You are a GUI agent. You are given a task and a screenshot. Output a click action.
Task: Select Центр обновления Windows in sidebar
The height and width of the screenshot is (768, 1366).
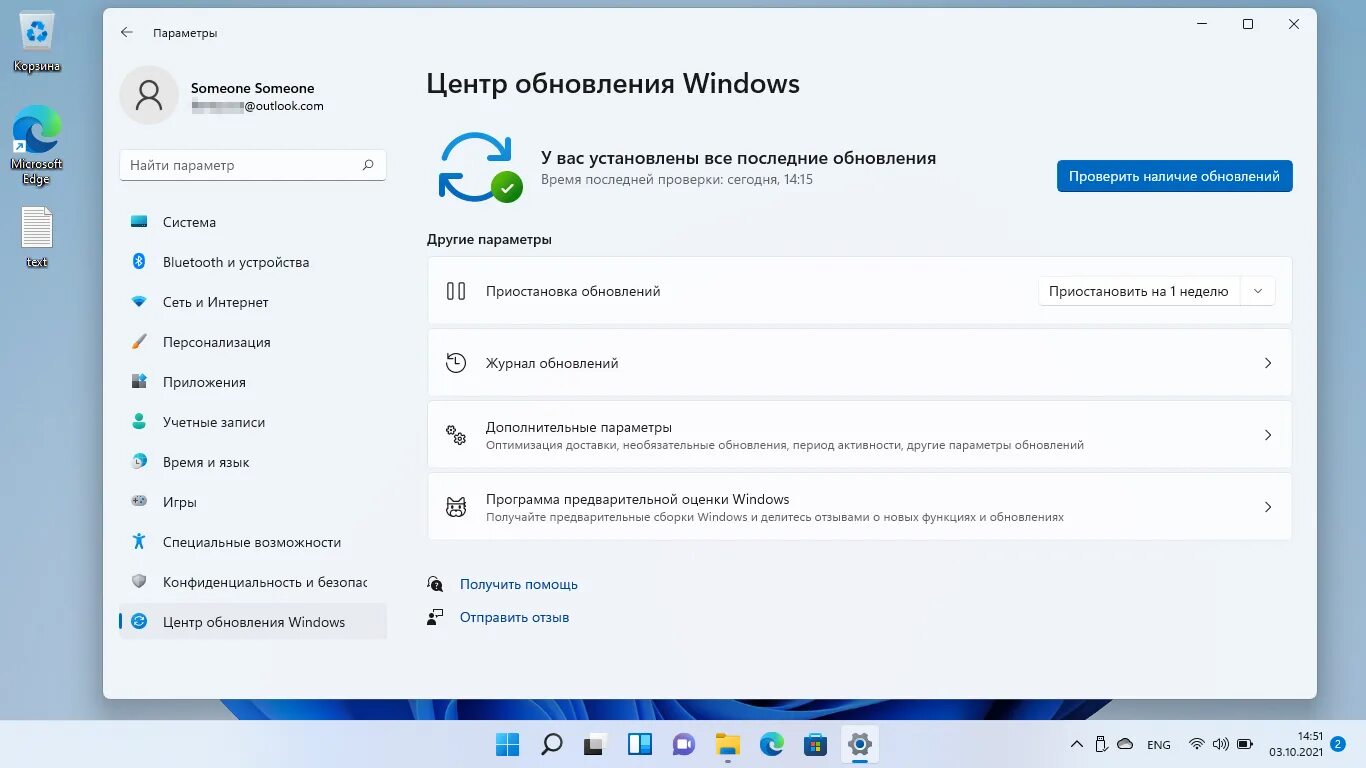click(x=252, y=622)
